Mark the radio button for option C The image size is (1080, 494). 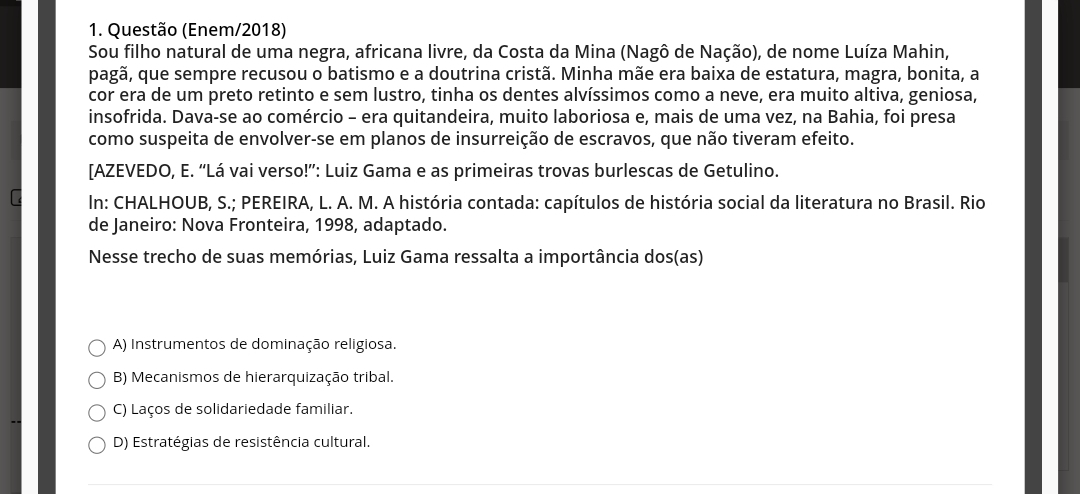(x=97, y=413)
